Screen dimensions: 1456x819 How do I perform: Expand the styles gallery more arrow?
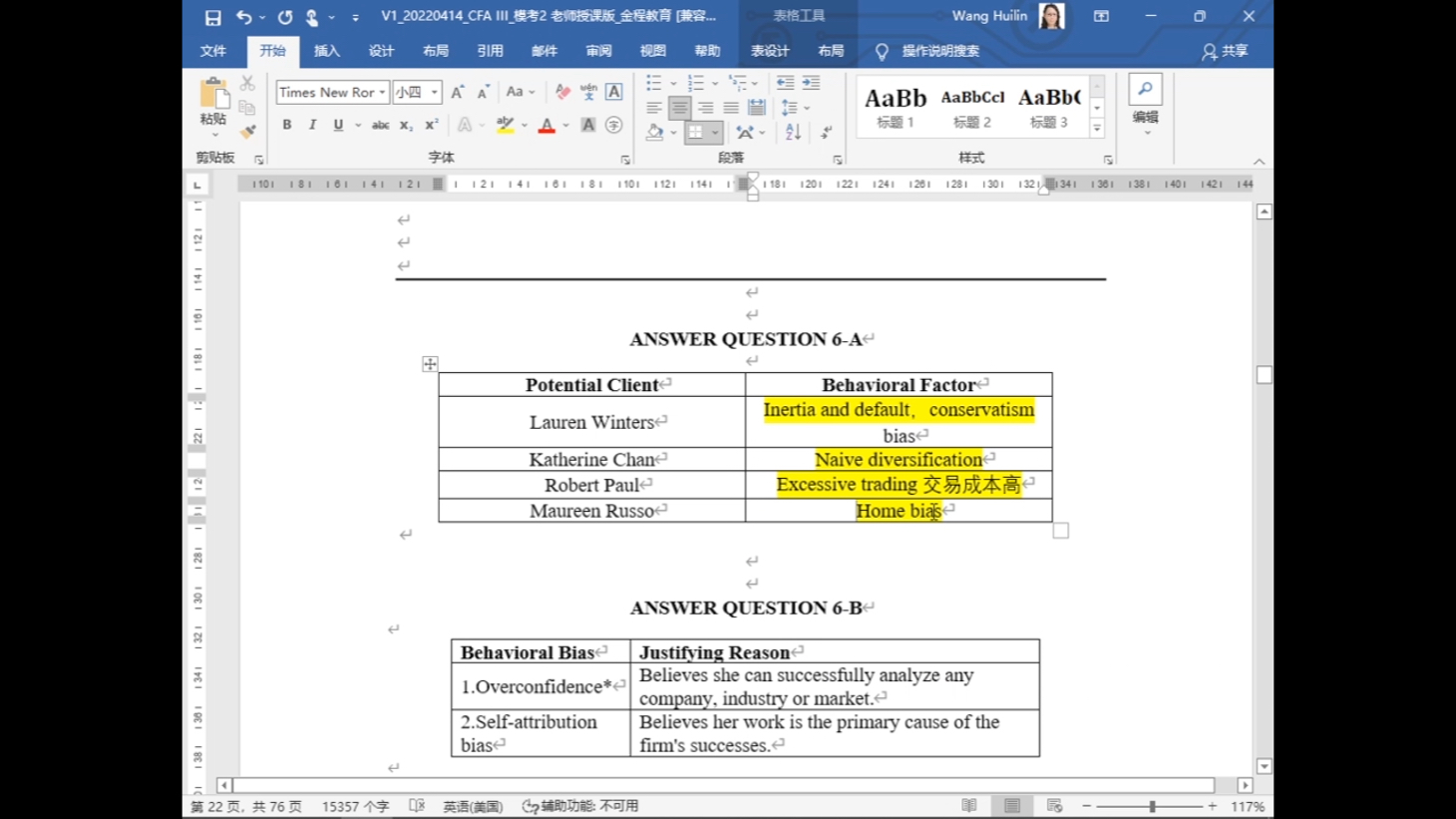(x=1097, y=129)
